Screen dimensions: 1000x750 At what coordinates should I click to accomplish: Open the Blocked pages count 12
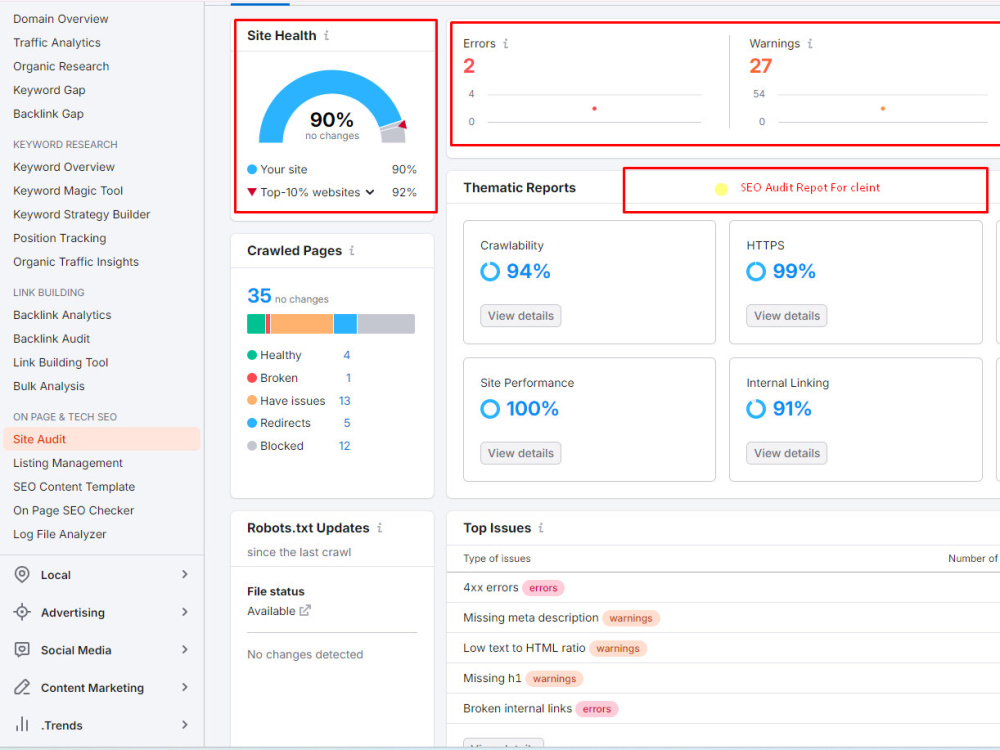344,446
